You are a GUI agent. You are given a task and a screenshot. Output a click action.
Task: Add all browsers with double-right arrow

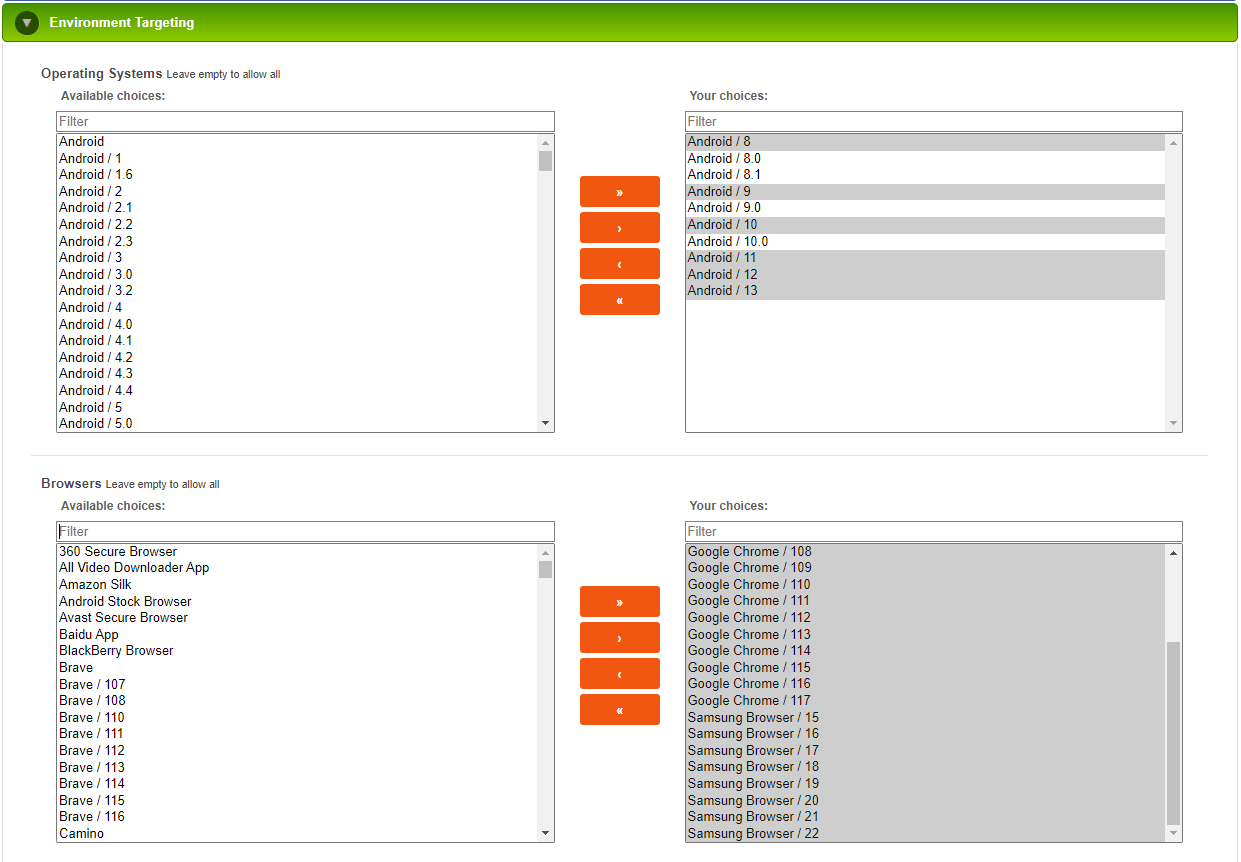(620, 601)
